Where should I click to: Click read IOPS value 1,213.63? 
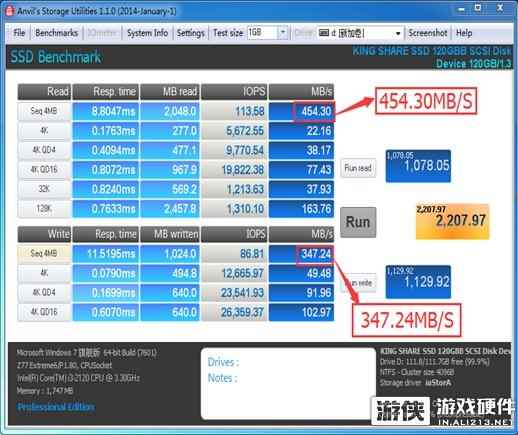234,189
